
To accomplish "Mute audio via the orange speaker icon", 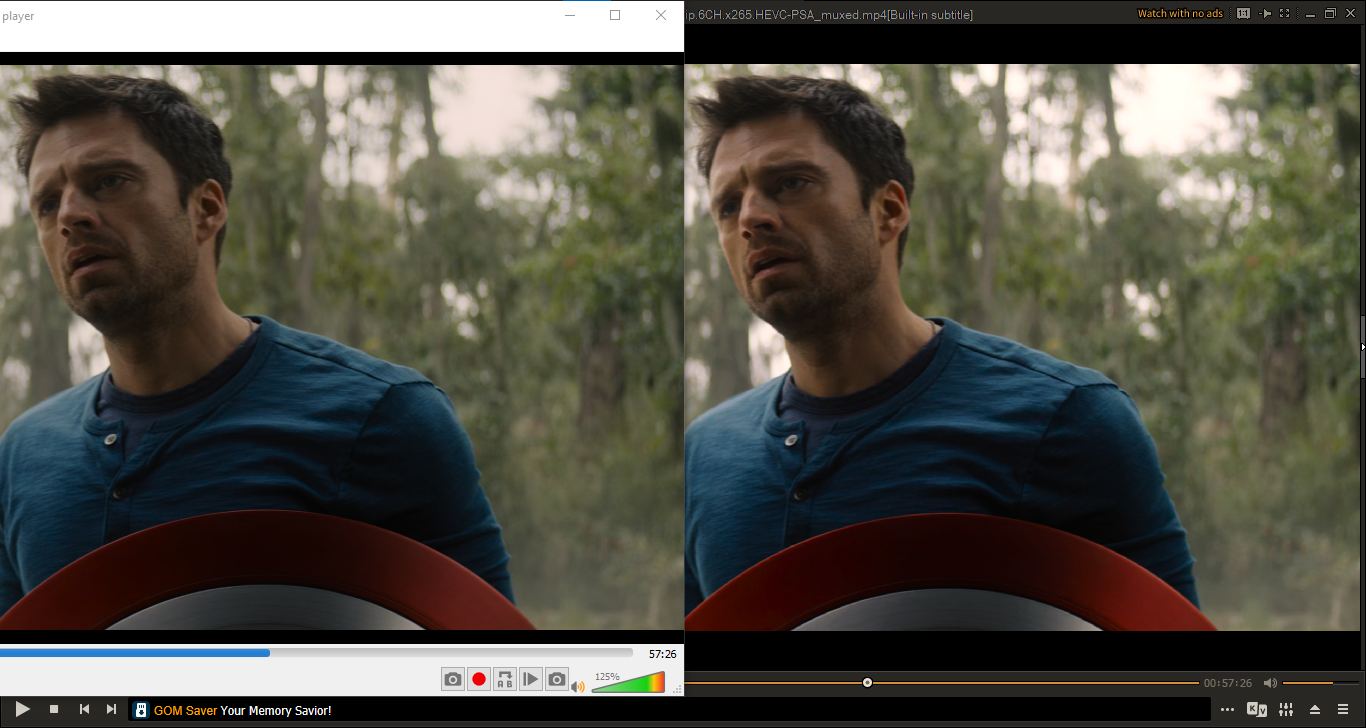I will pos(578,686).
